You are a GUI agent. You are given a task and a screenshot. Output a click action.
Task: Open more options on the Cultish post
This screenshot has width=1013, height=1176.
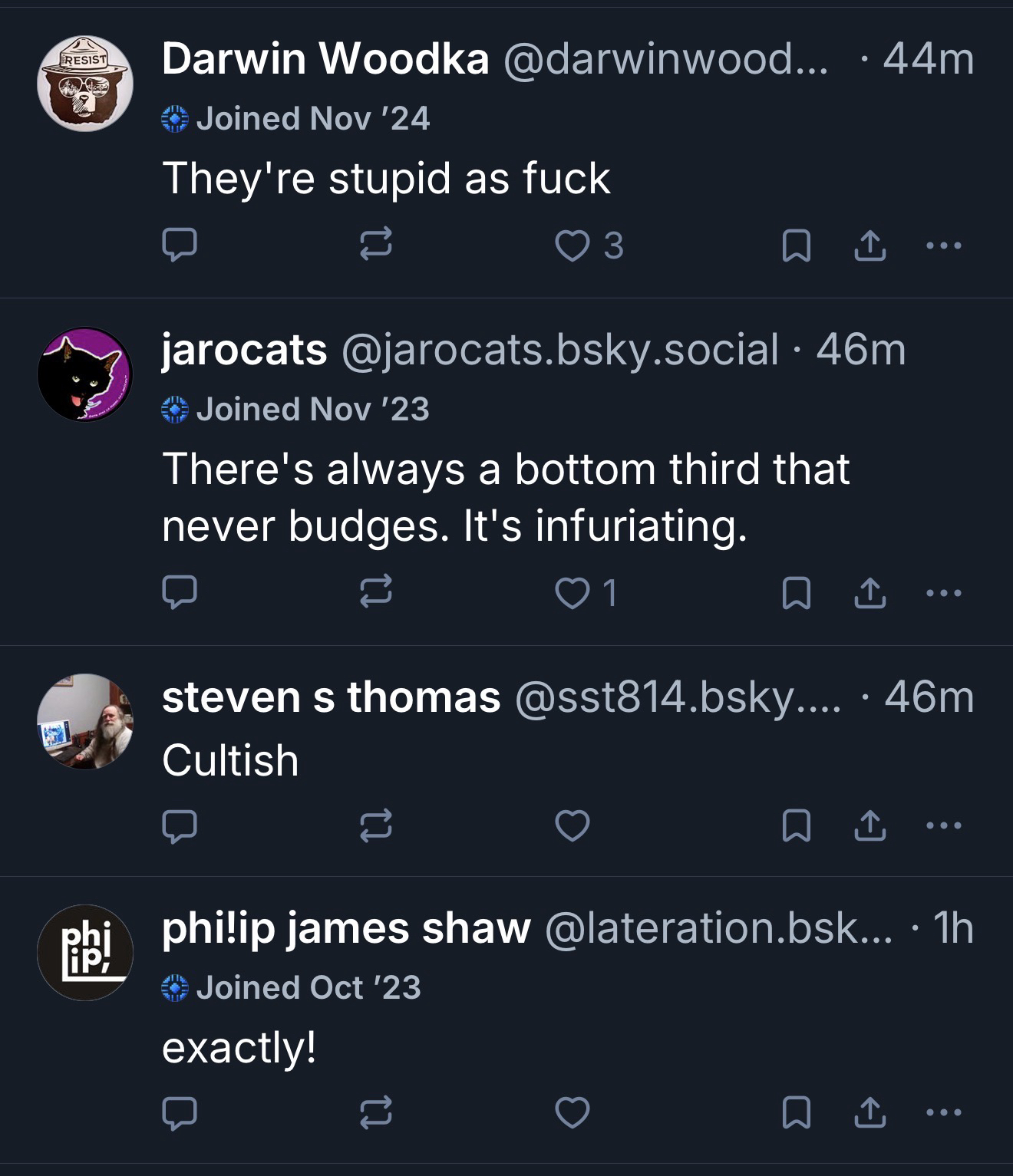[x=943, y=825]
